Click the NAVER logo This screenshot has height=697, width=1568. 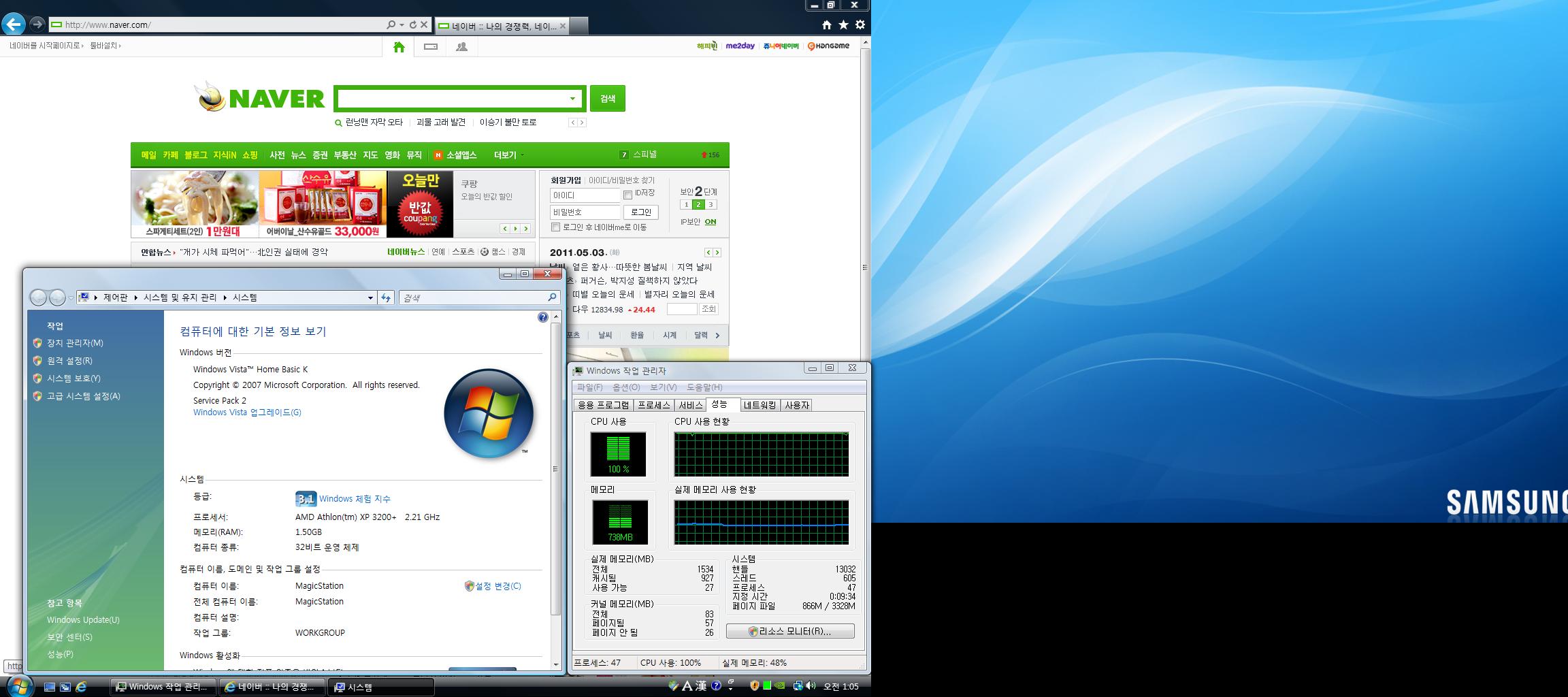pyautogui.click(x=259, y=98)
